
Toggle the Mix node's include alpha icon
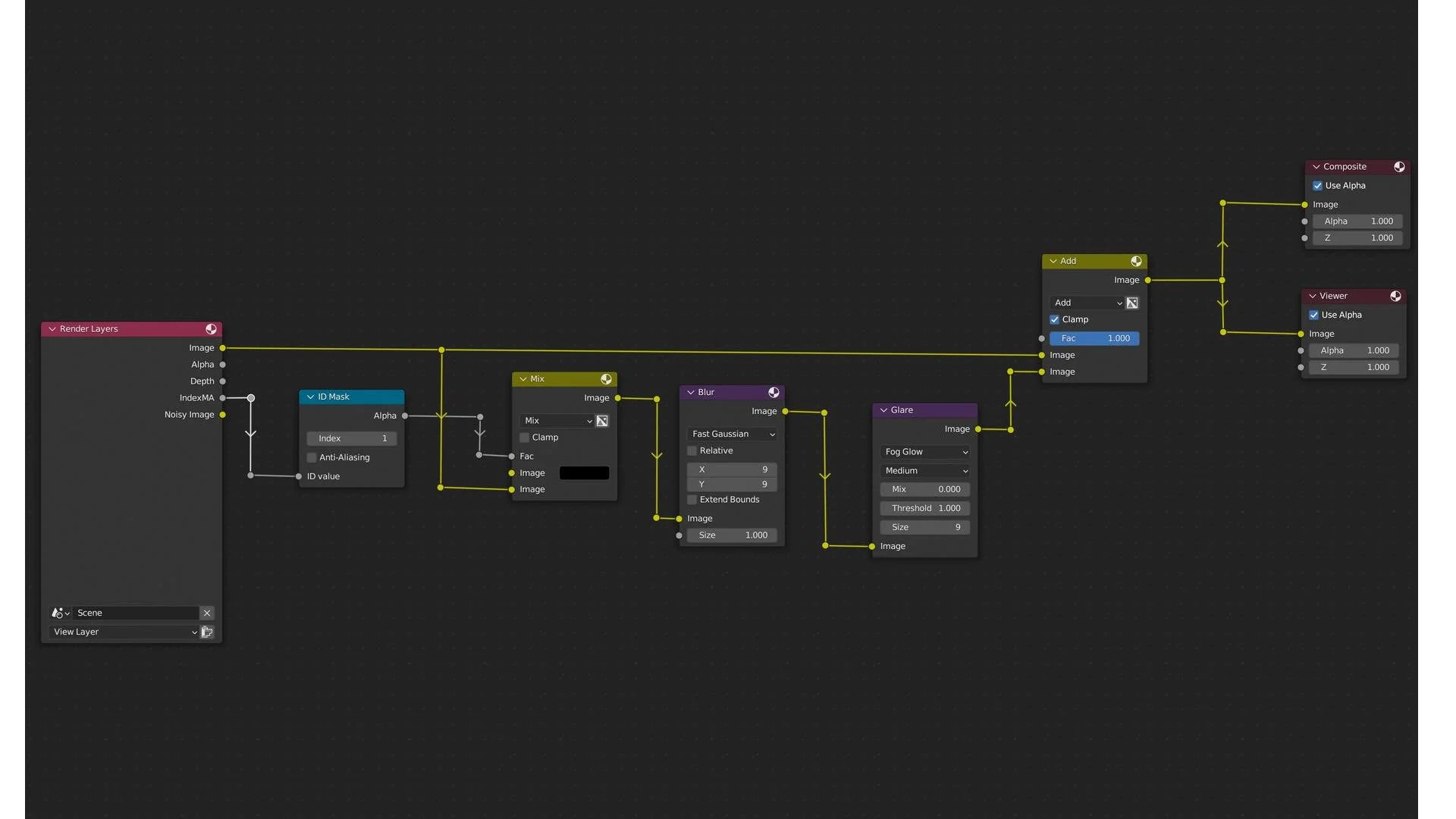pos(602,421)
